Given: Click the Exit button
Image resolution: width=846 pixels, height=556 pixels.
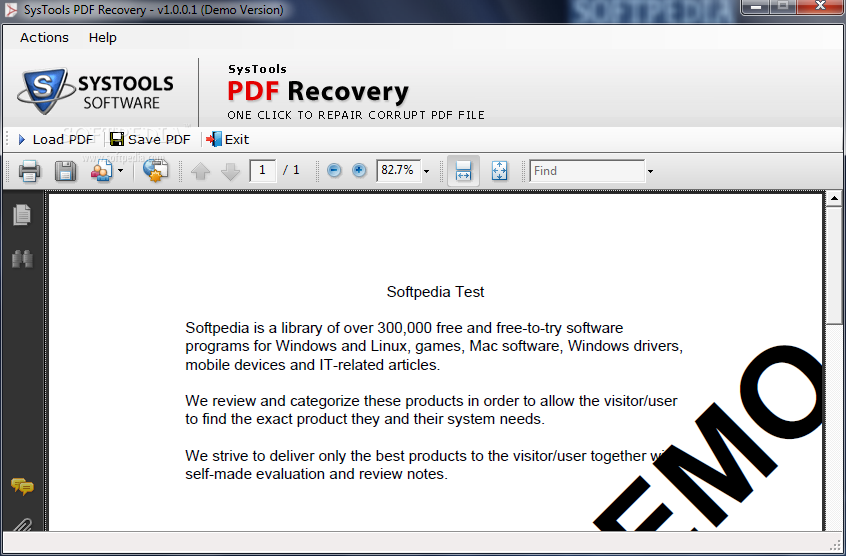Looking at the screenshot, I should tap(228, 140).
